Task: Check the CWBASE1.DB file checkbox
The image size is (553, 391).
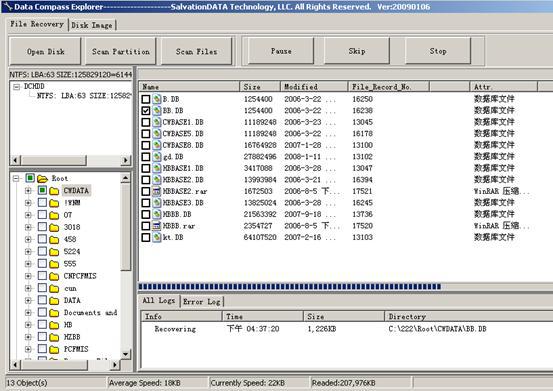Action: pyautogui.click(x=146, y=122)
